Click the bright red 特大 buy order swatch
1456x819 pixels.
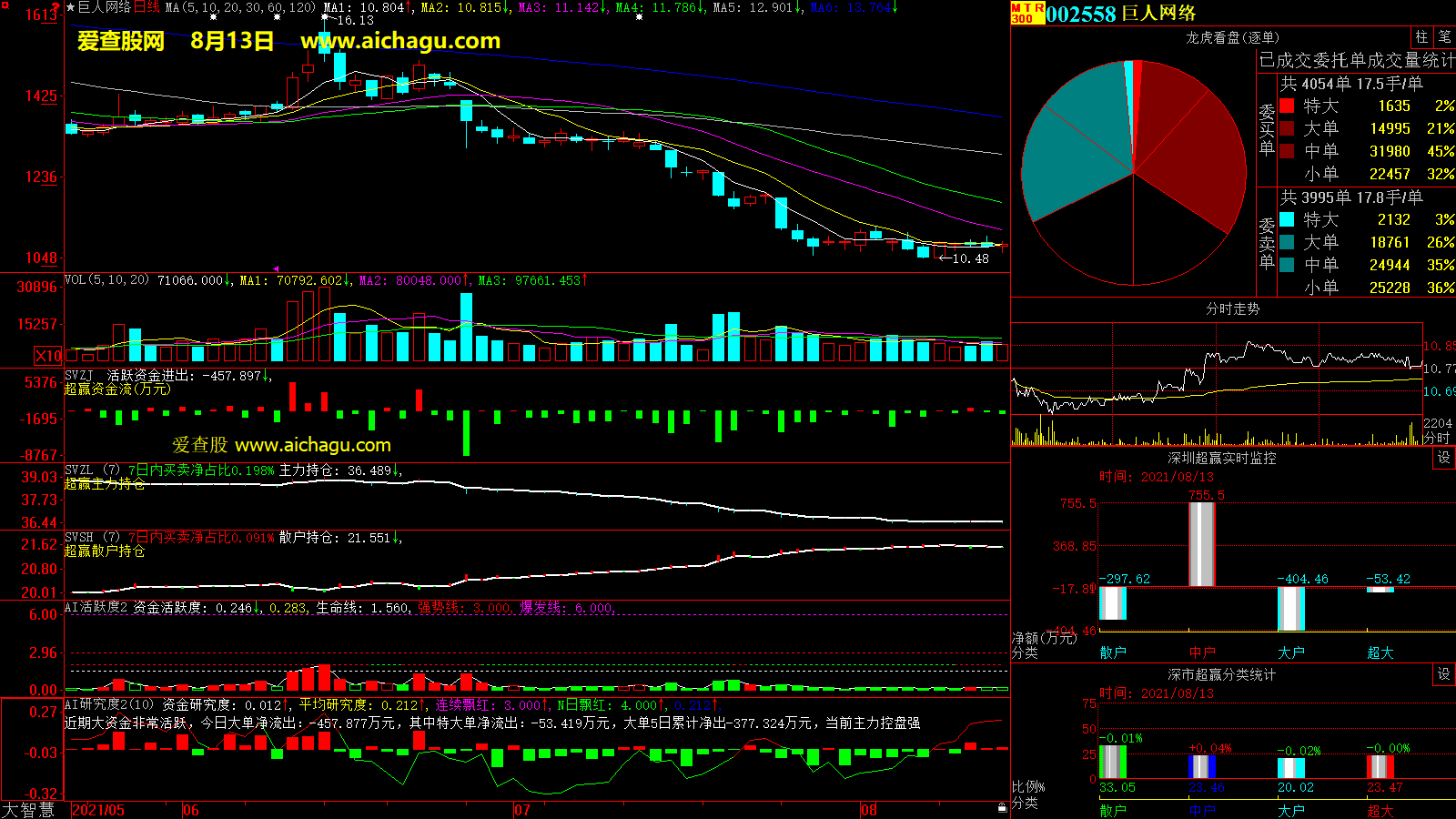coord(1287,106)
